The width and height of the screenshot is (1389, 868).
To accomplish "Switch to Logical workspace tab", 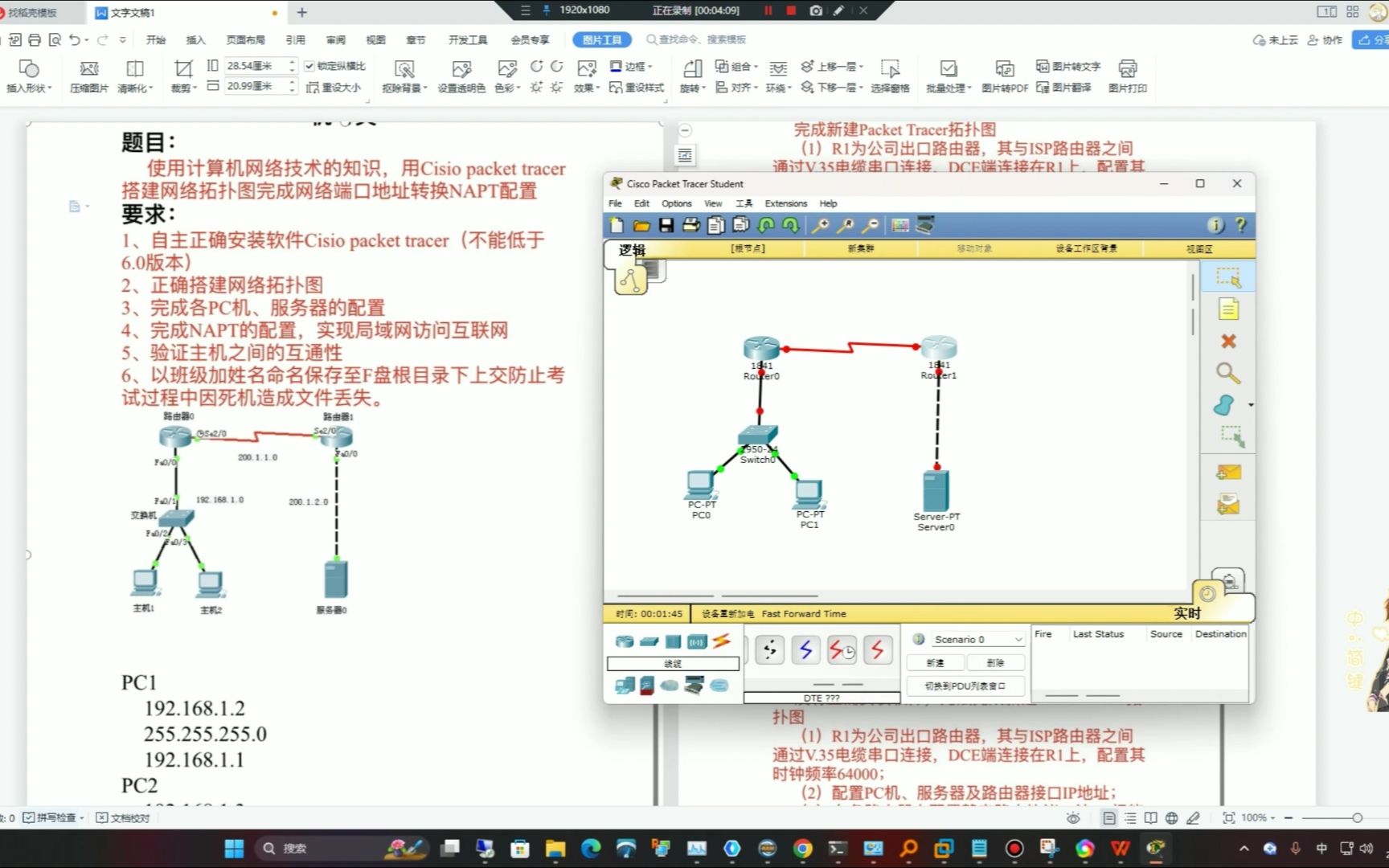I will (x=632, y=250).
